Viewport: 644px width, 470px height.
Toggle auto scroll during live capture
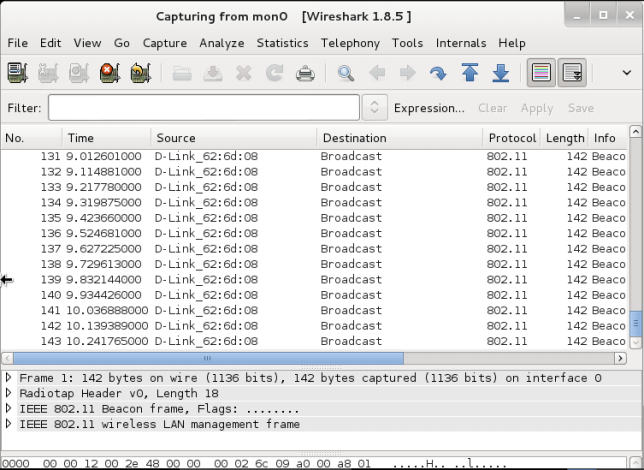[572, 73]
